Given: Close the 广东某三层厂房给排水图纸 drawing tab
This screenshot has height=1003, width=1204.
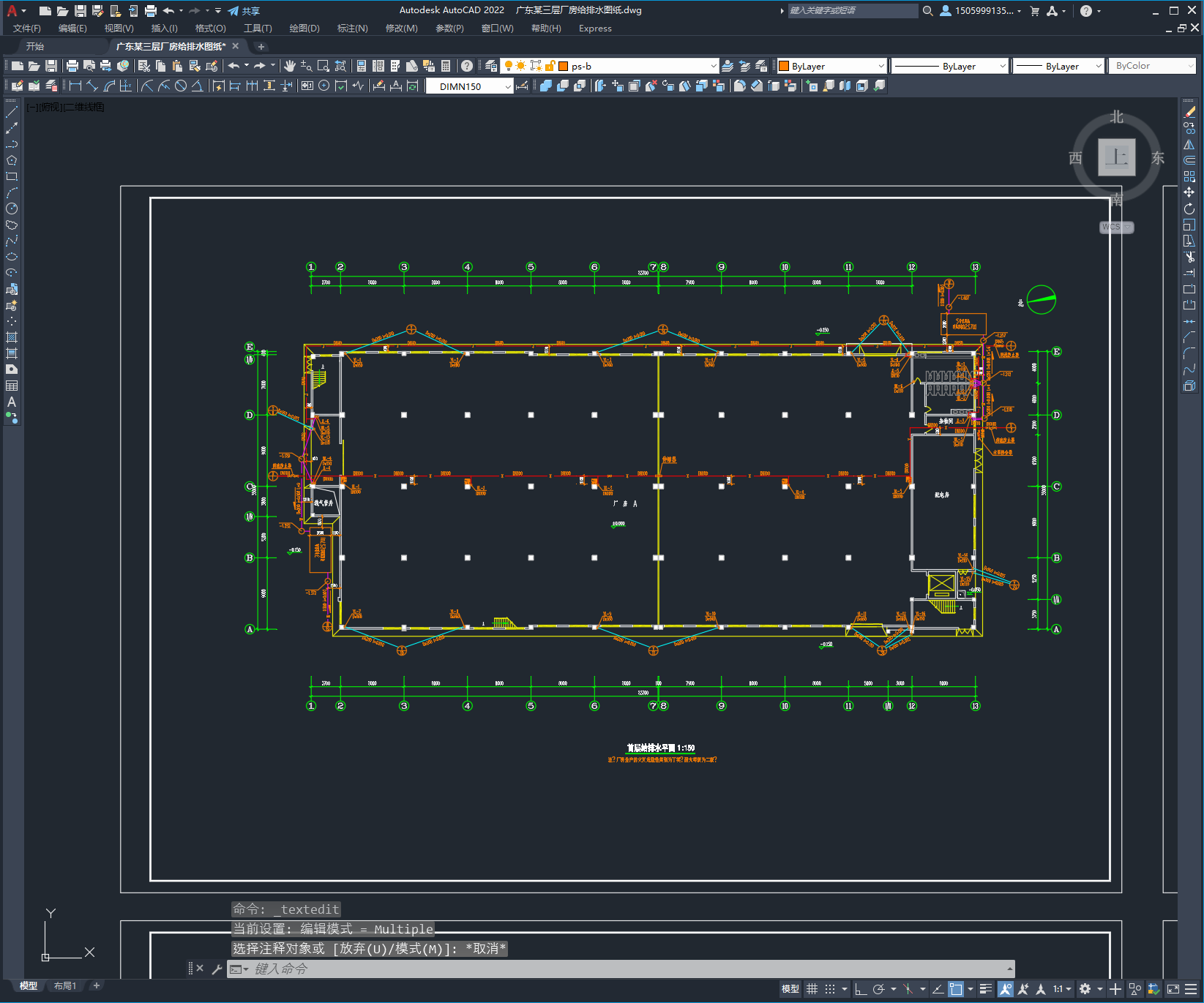Looking at the screenshot, I should [236, 46].
